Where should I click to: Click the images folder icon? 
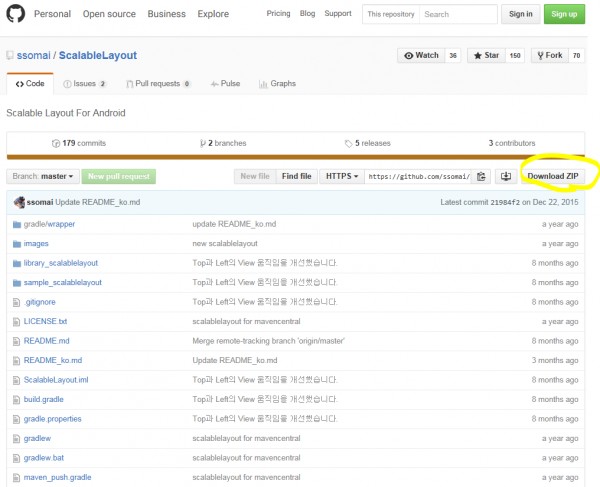tap(16, 244)
